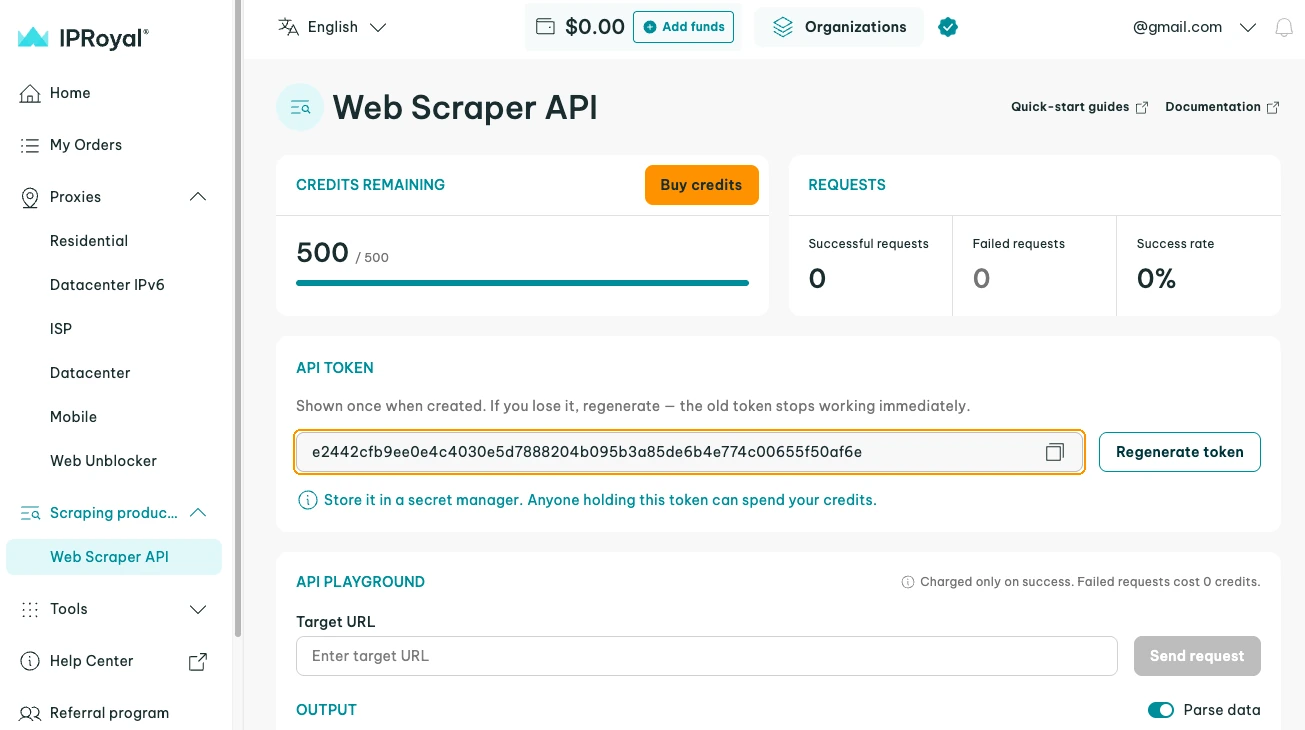Click the Help Center info icon

(x=30, y=661)
